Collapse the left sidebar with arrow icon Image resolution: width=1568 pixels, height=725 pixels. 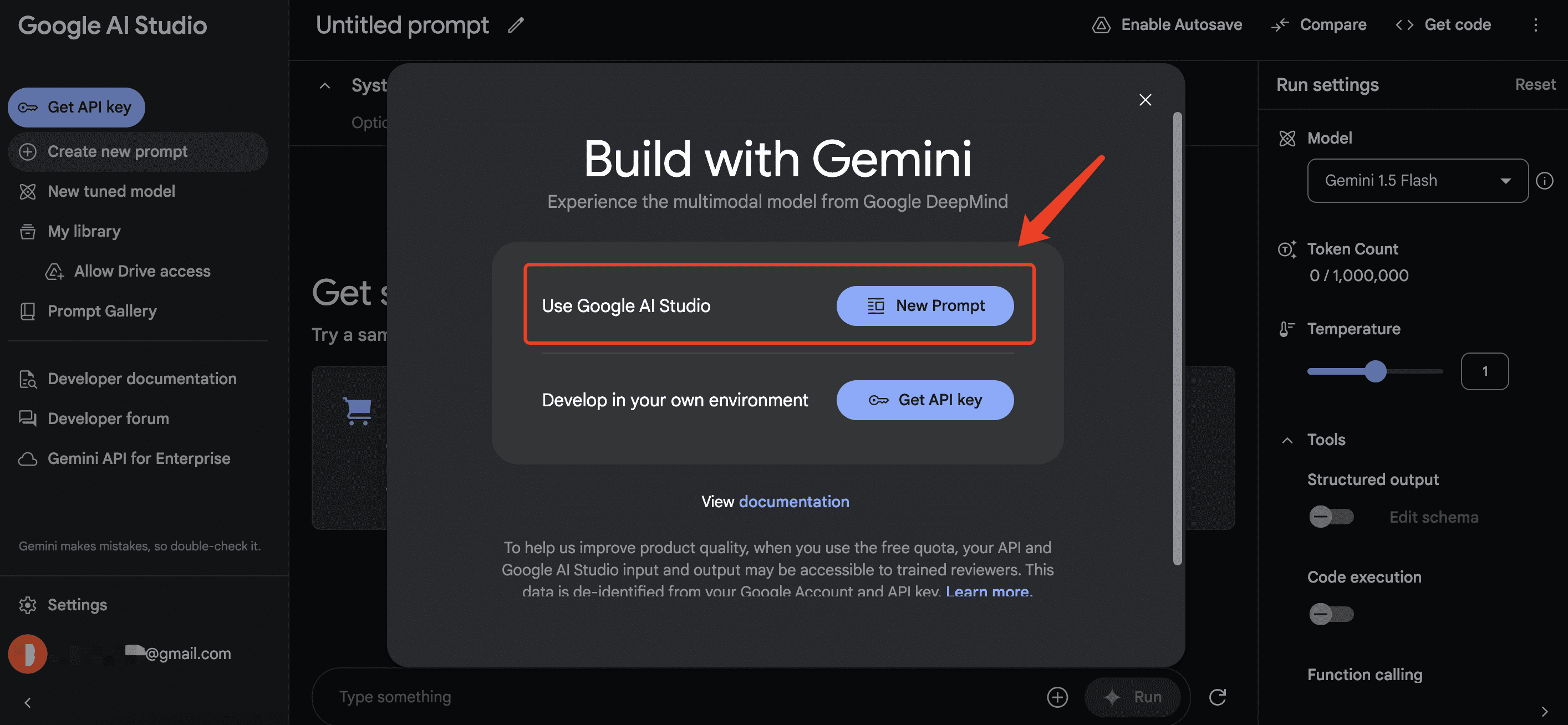27,702
